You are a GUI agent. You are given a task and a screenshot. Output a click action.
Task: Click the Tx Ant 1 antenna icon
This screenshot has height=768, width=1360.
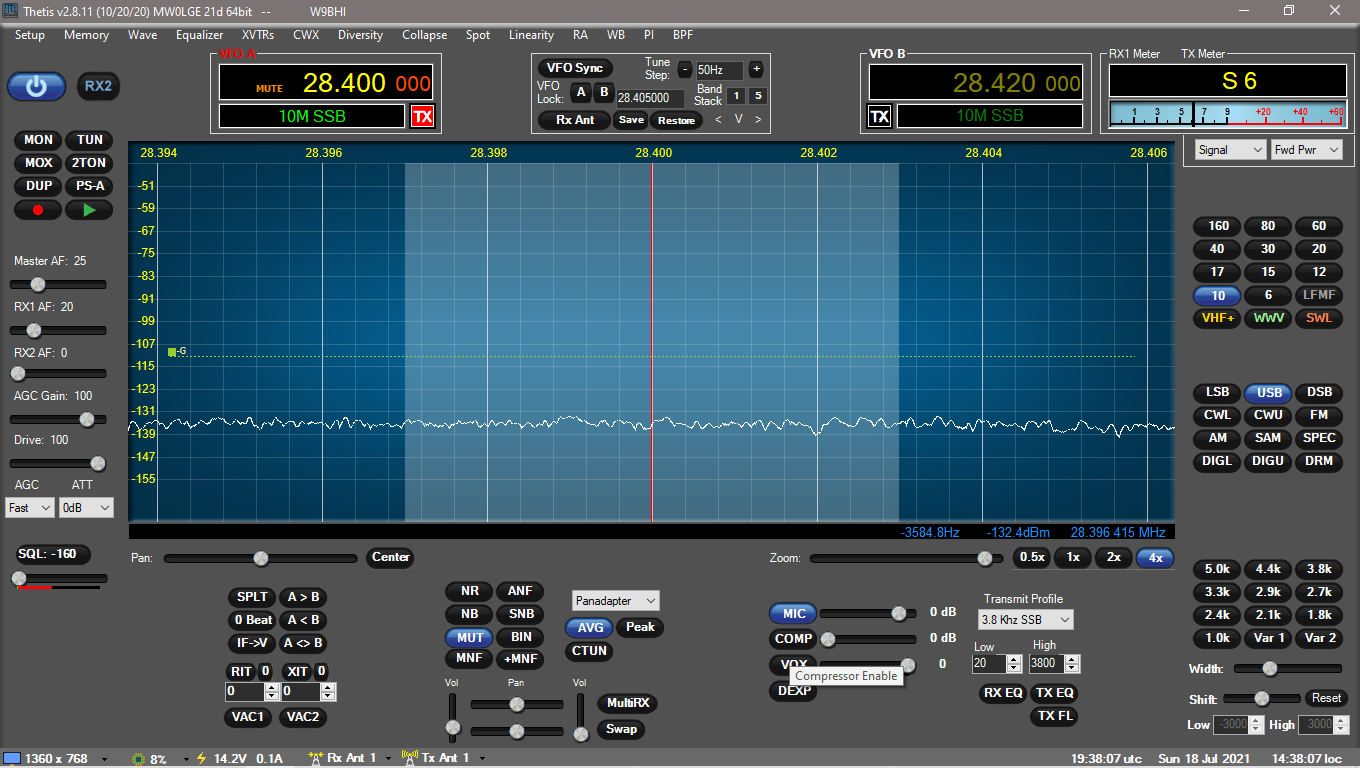[x=408, y=757]
